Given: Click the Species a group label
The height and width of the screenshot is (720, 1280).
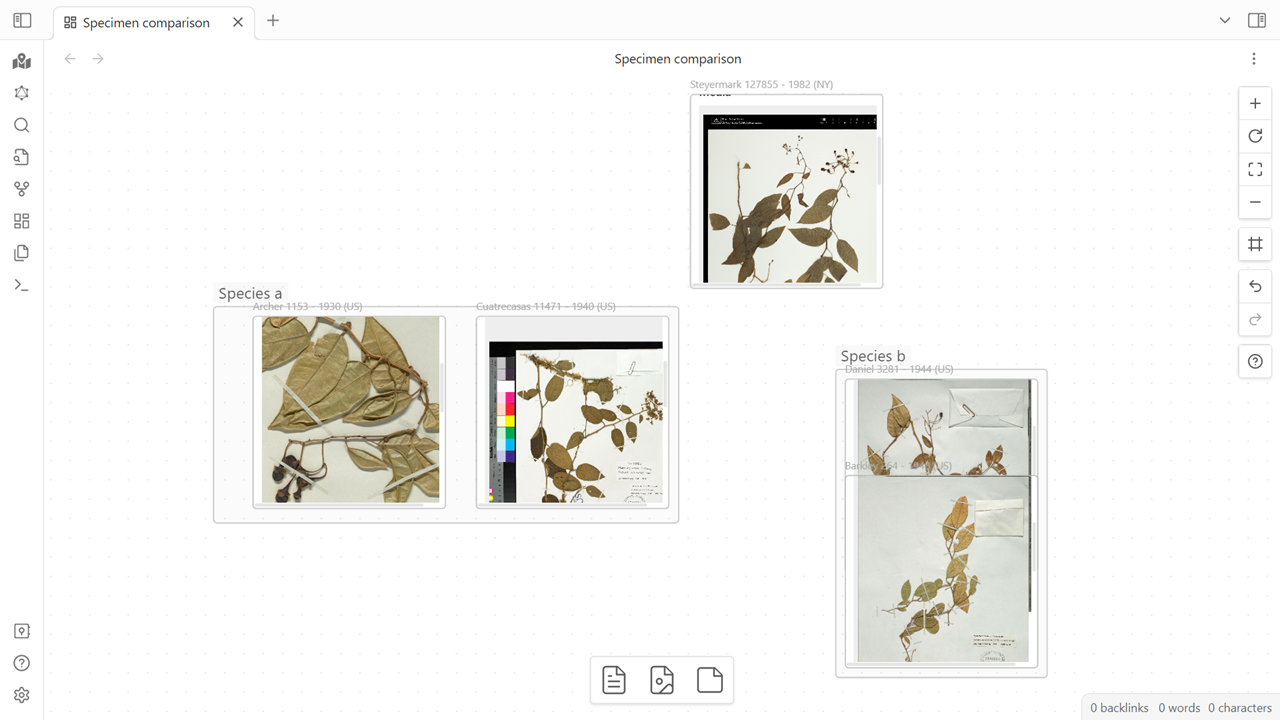Looking at the screenshot, I should click(x=250, y=293).
